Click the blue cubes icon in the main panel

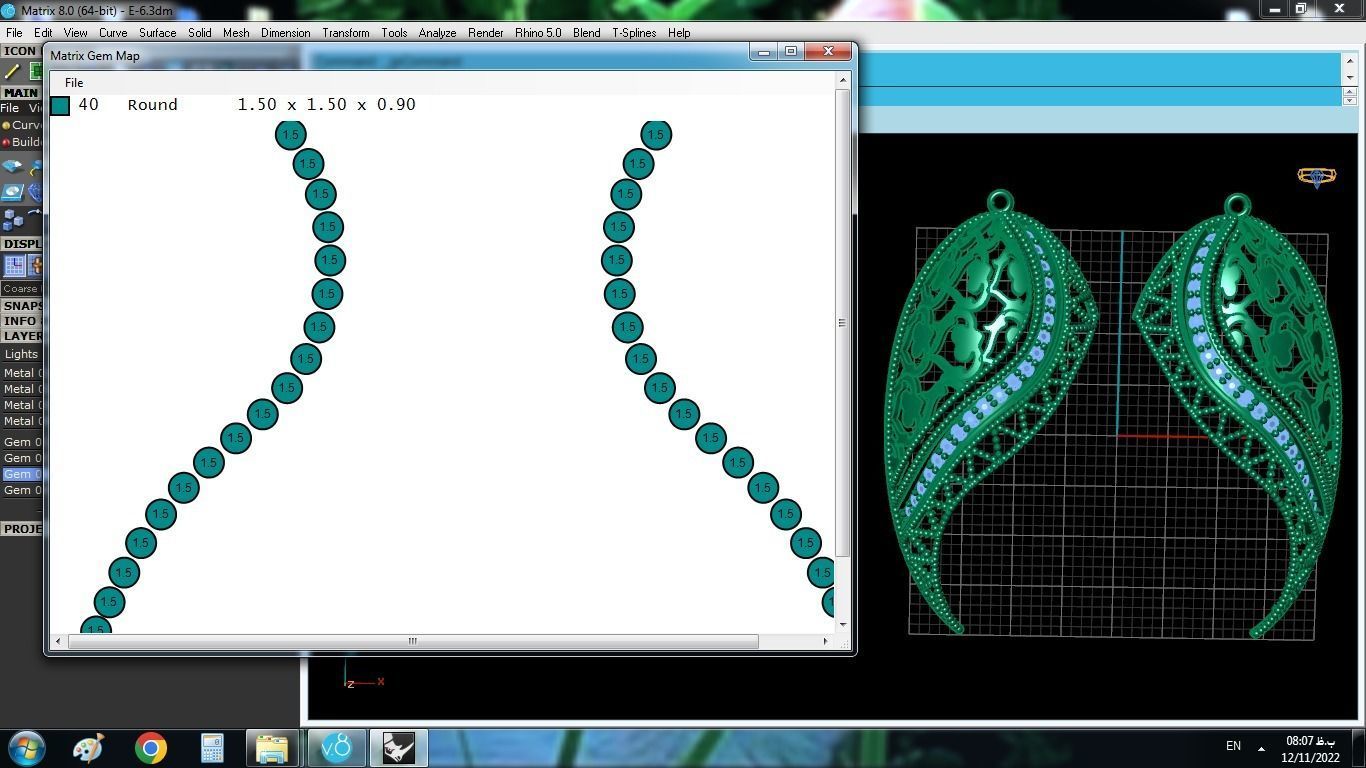tap(12, 219)
